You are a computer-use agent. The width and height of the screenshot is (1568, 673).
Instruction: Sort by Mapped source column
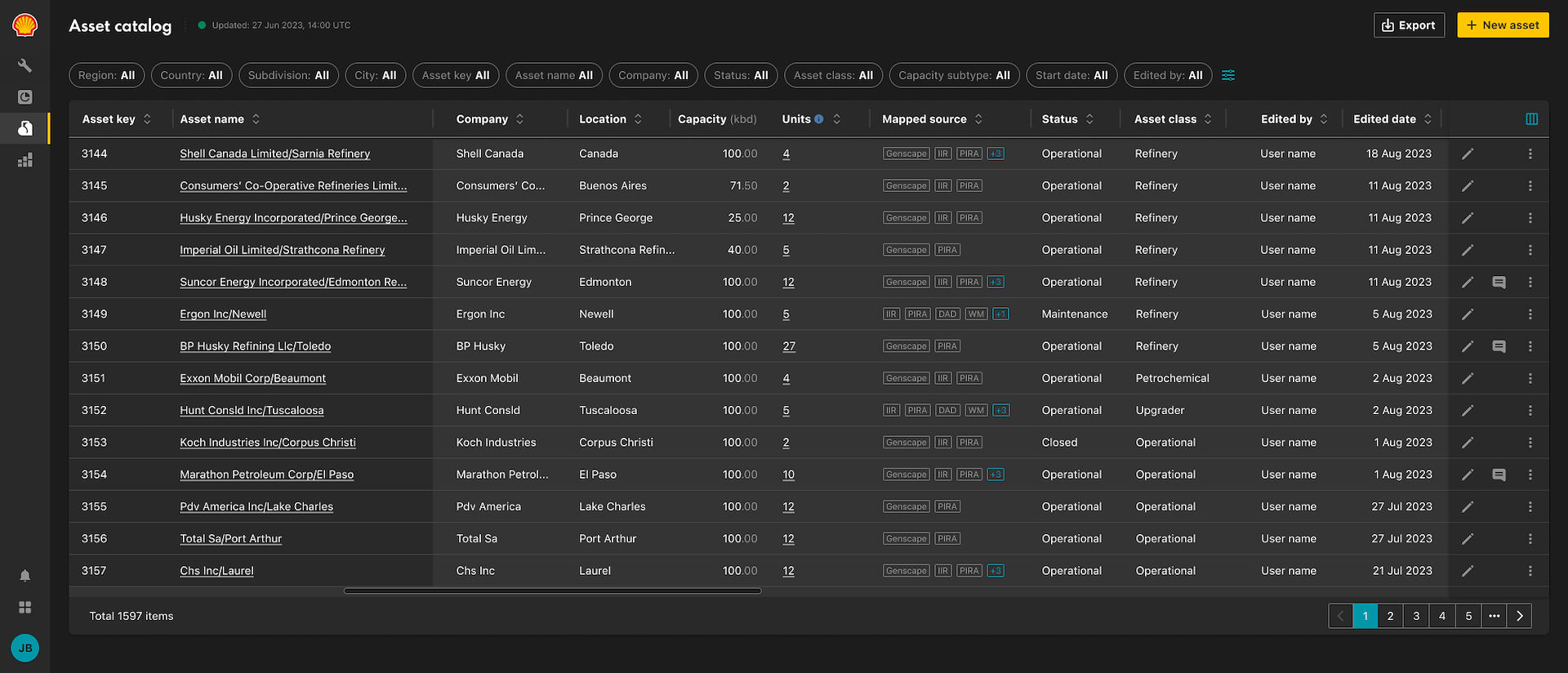click(x=978, y=119)
